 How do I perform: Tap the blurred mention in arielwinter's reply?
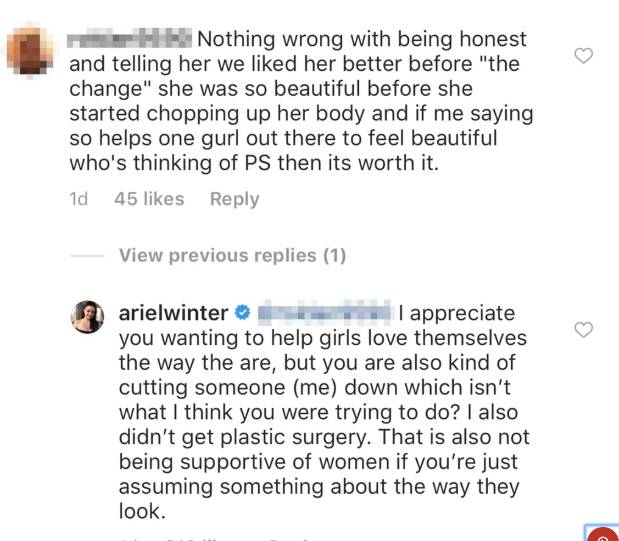click(324, 313)
